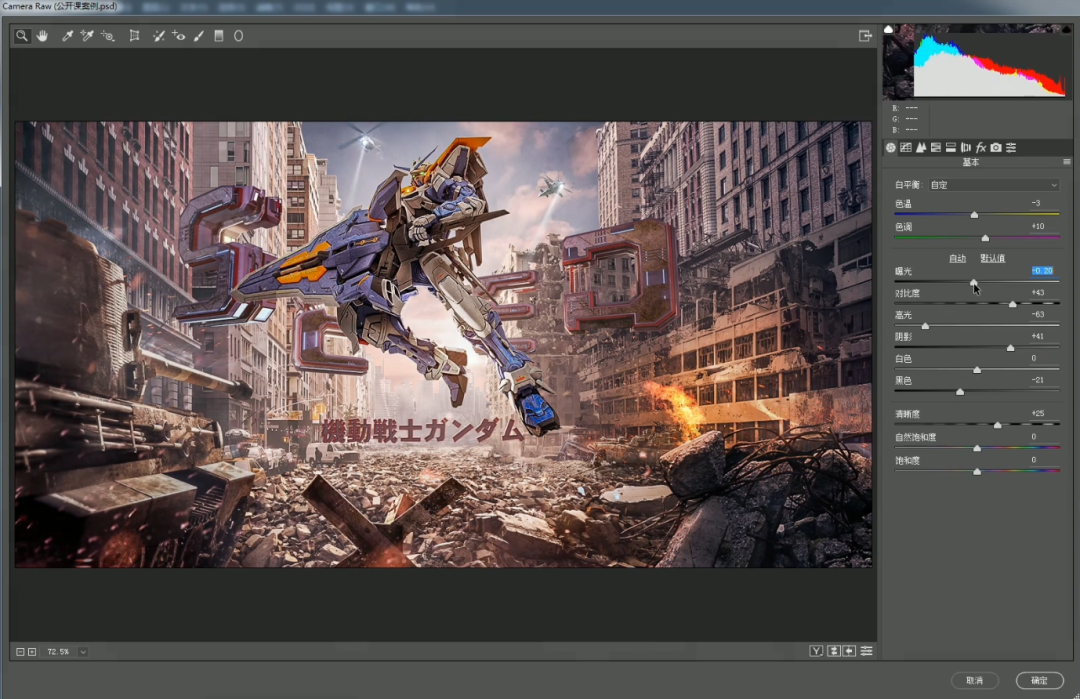Cycle before/after views with Y button
Image resolution: width=1080 pixels, height=699 pixels.
(x=816, y=651)
